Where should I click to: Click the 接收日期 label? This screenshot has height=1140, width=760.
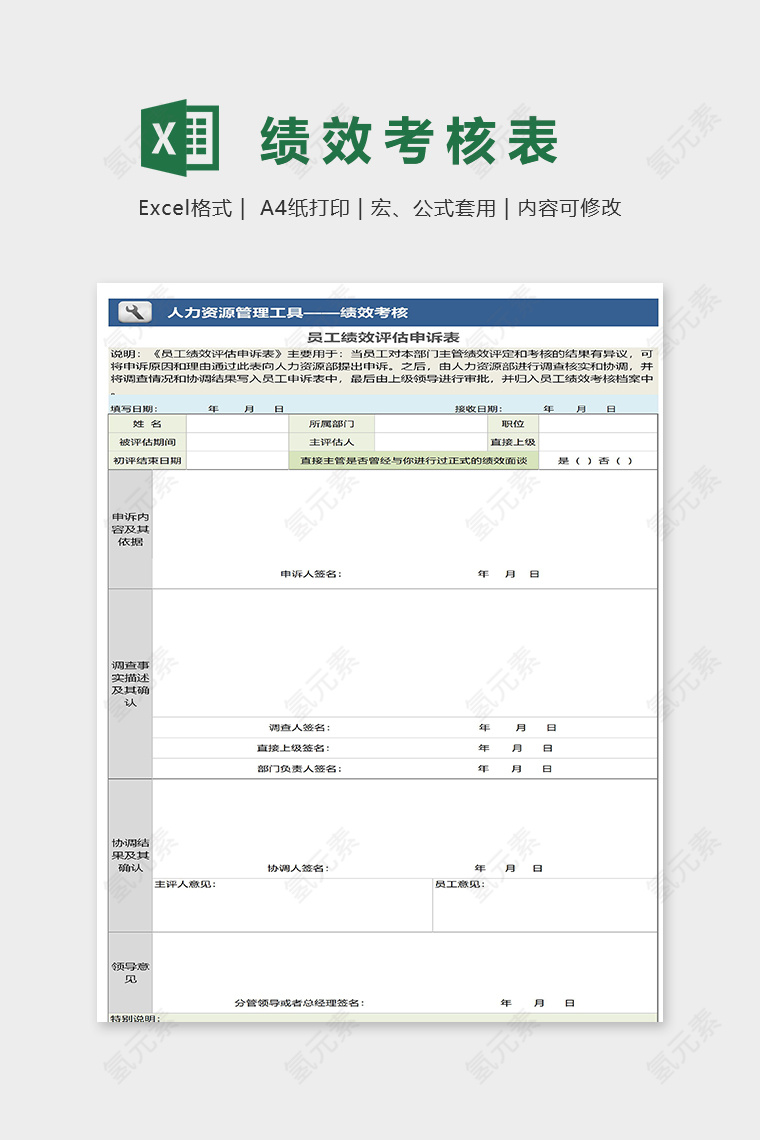(x=478, y=409)
